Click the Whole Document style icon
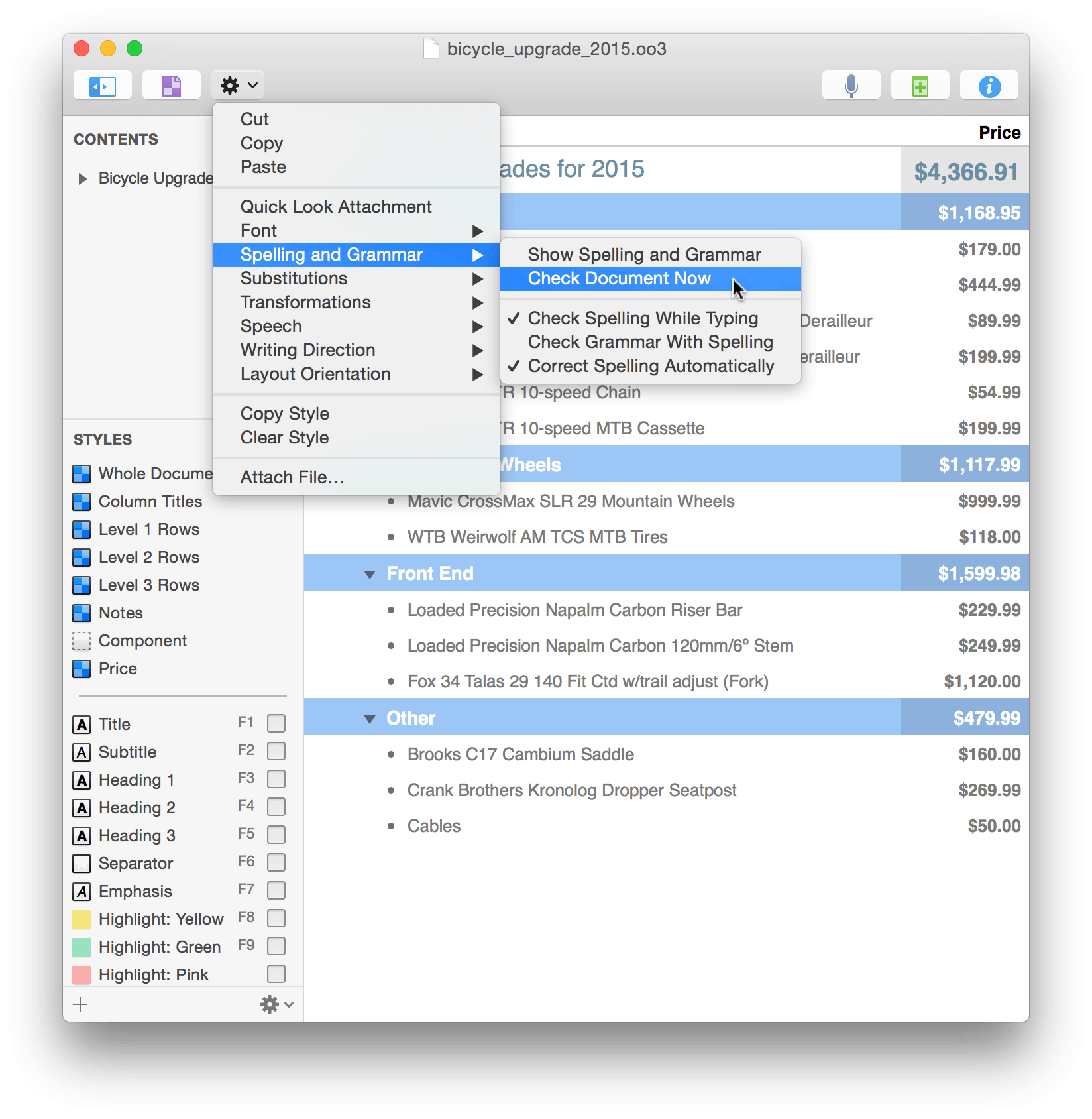1092x1119 pixels. [x=82, y=474]
